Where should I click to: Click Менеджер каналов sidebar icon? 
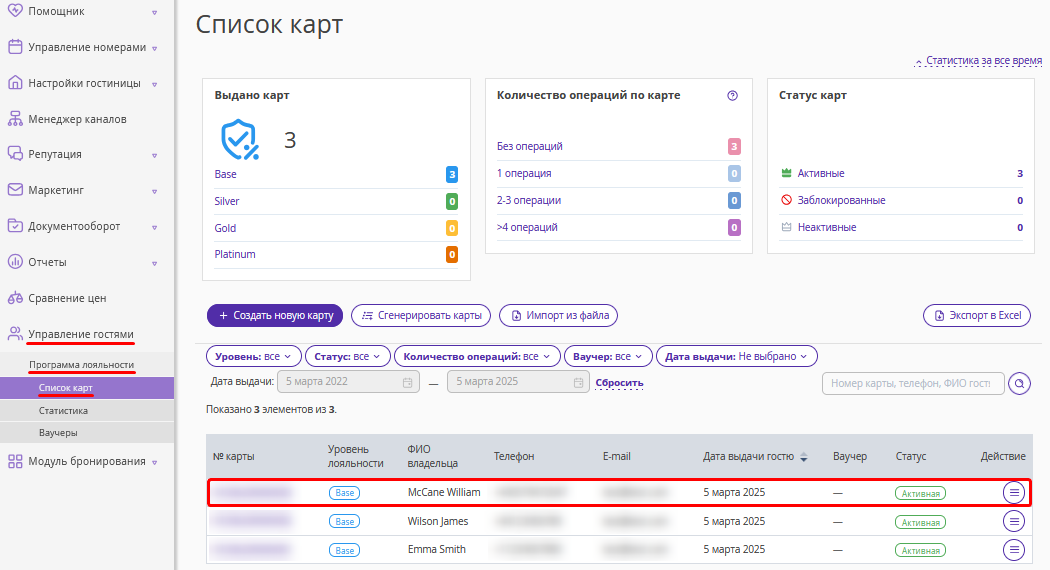pos(15,119)
